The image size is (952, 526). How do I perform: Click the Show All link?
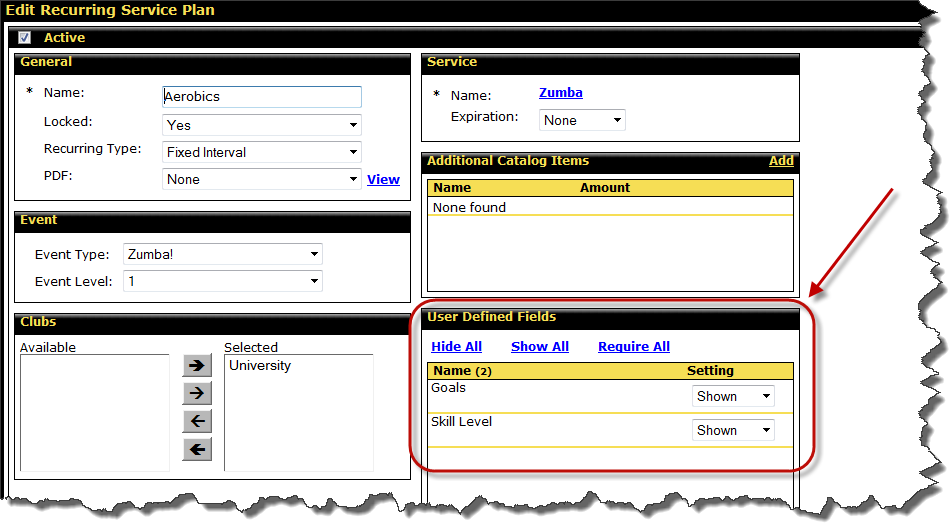pyautogui.click(x=540, y=347)
